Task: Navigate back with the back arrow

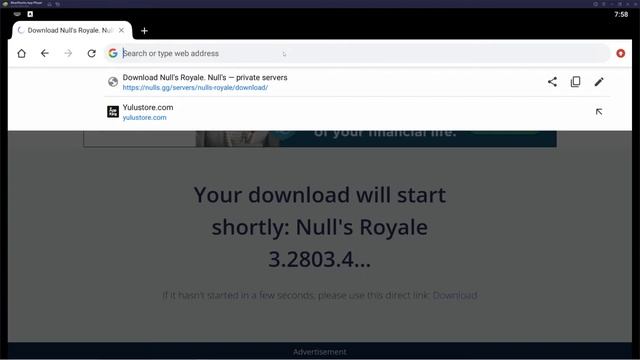Action: (x=44, y=53)
